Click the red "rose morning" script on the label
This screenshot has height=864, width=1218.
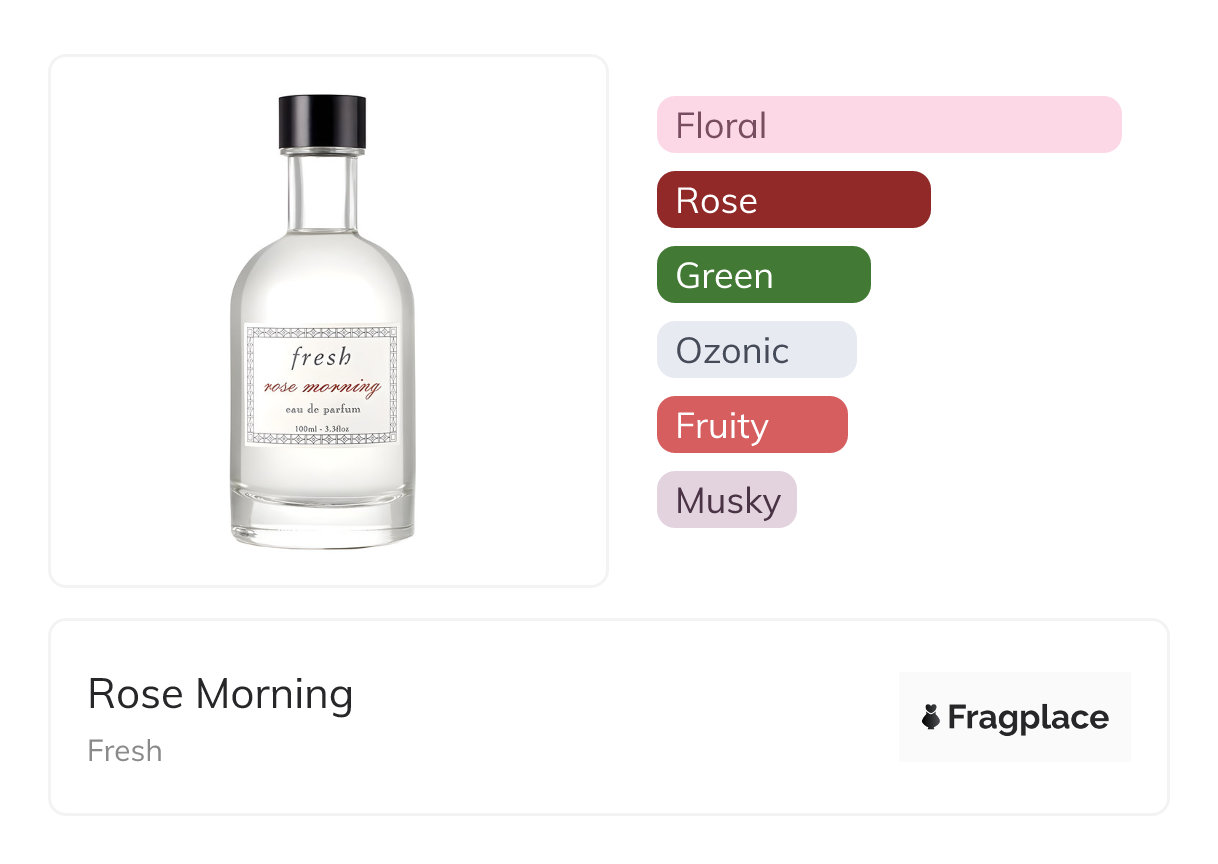(321, 387)
